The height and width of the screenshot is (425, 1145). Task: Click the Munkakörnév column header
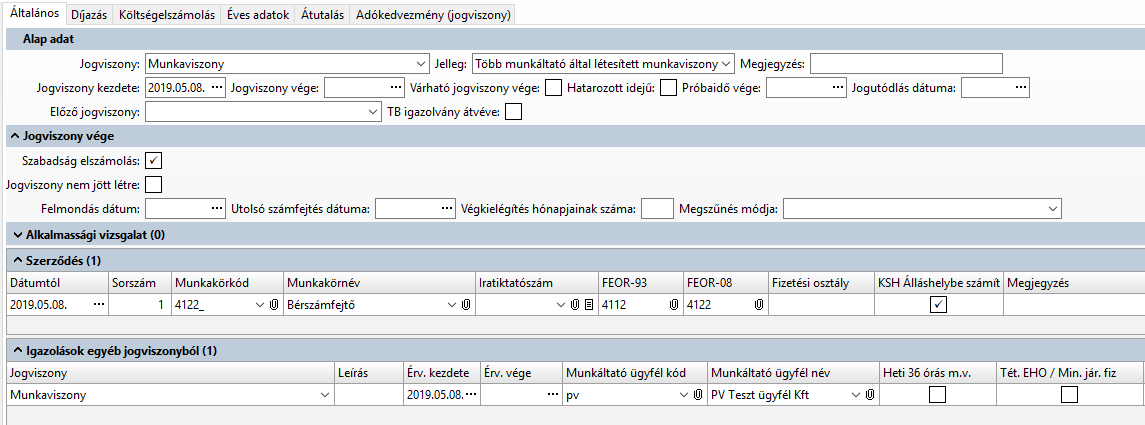pyautogui.click(x=379, y=283)
